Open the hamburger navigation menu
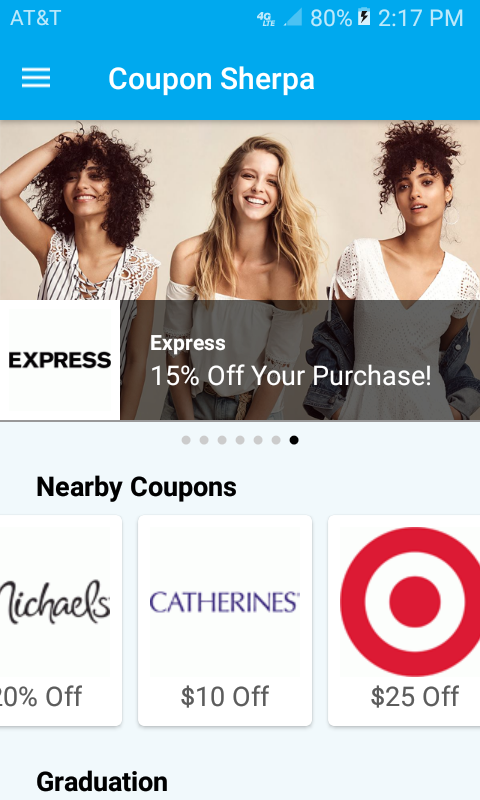This screenshot has width=480, height=800. [x=36, y=78]
